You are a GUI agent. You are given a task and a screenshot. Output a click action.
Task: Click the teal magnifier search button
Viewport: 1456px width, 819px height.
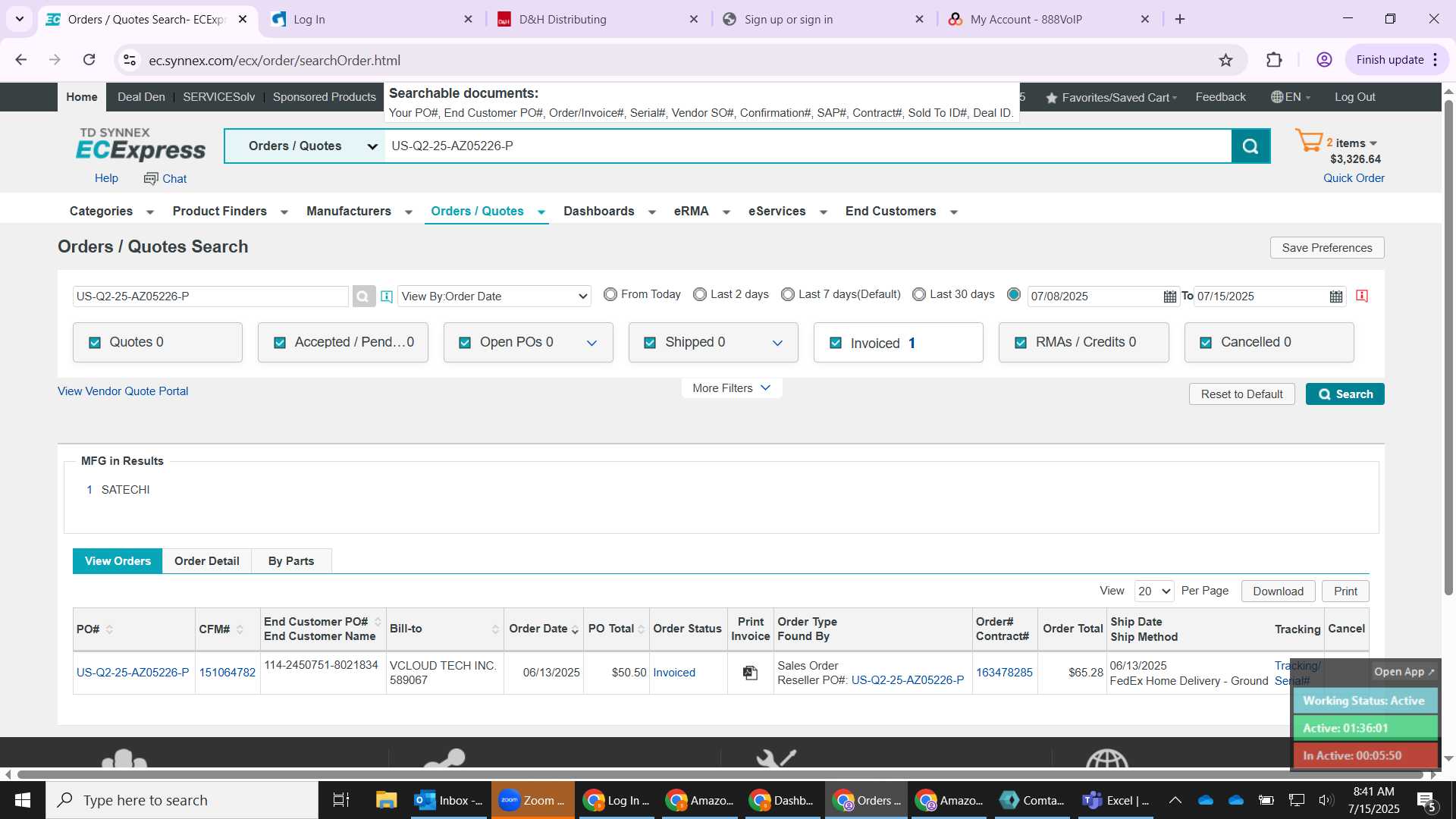click(1250, 146)
